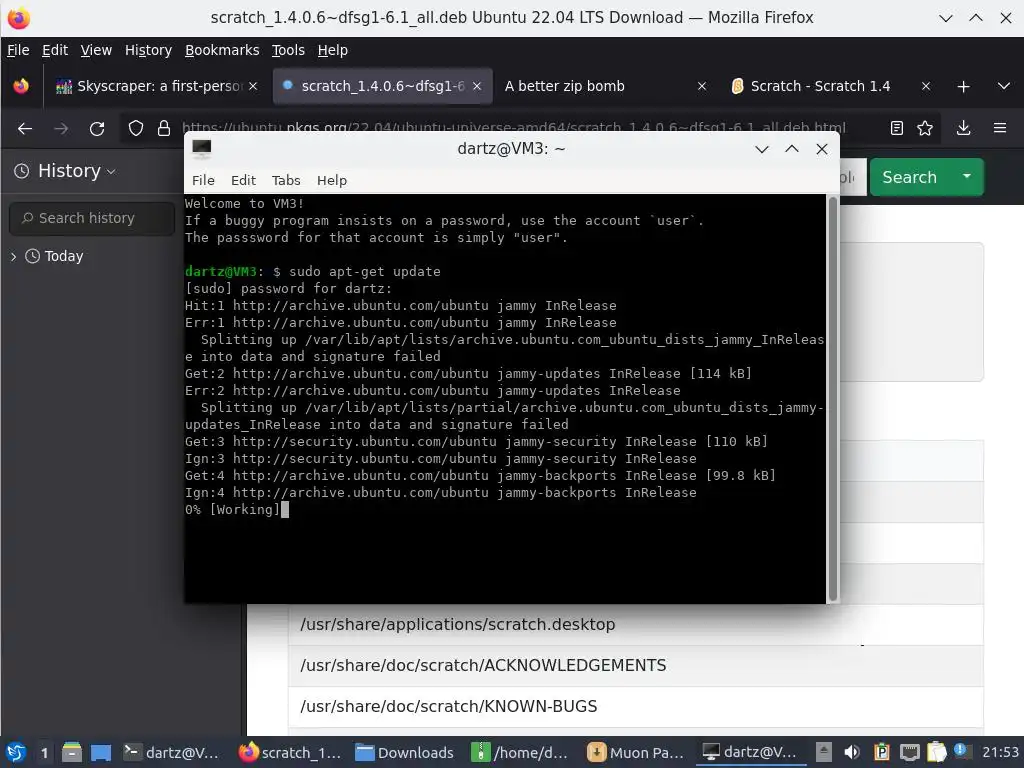Open the dropdown beside the green Search button

pyautogui.click(x=967, y=177)
